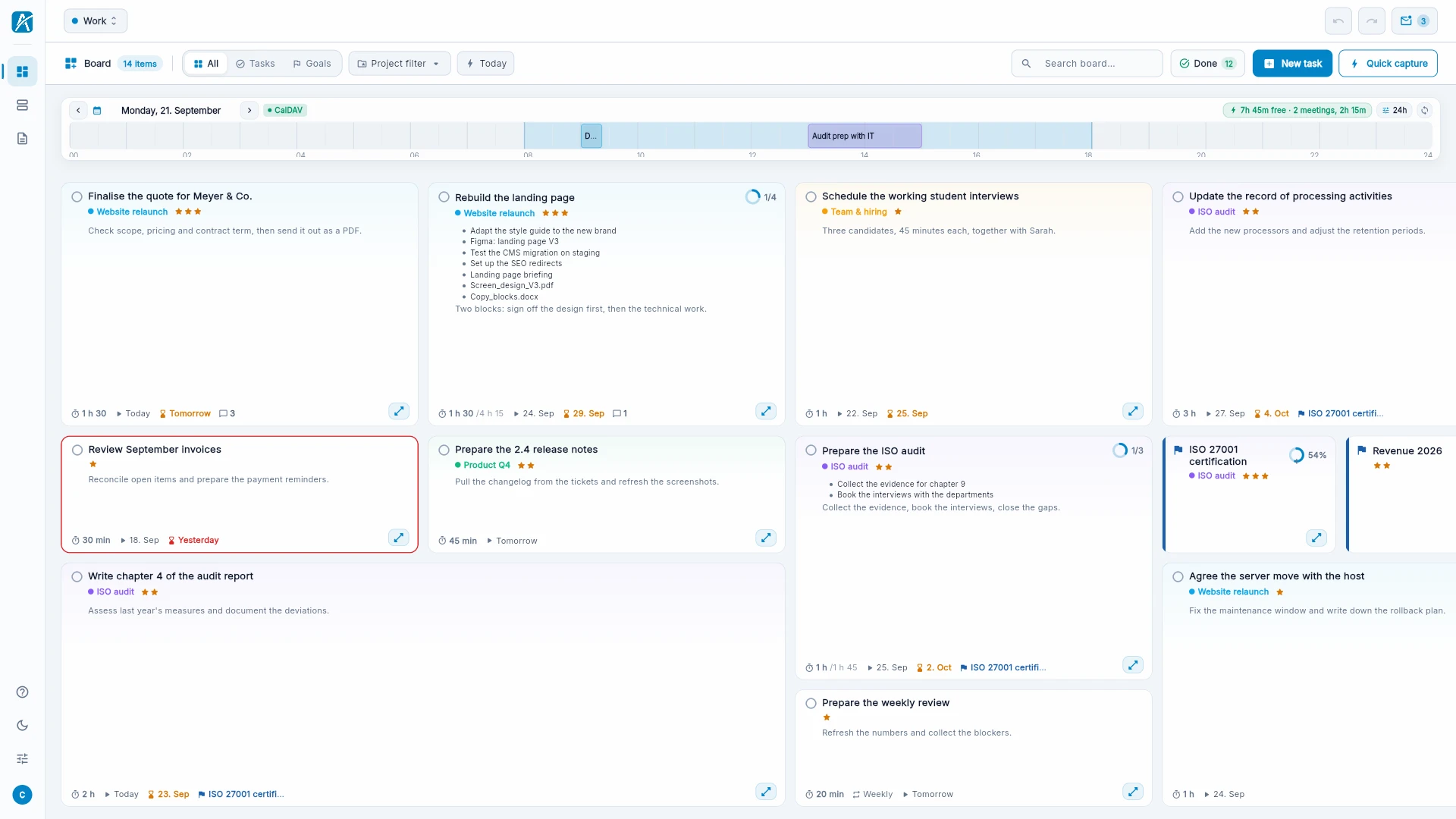The height and width of the screenshot is (819, 1456).
Task: Open the 24h timeline range selector
Action: (1394, 110)
